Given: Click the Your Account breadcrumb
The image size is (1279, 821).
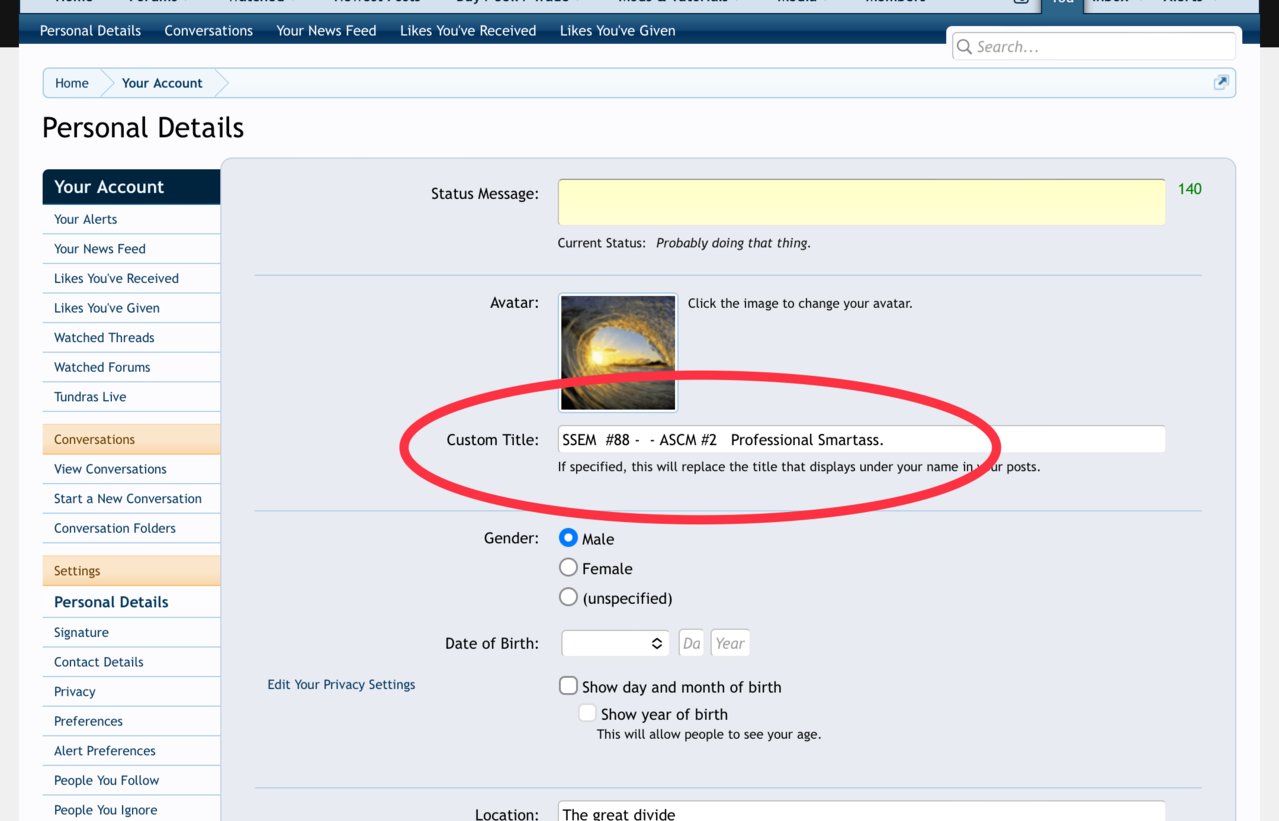Looking at the screenshot, I should click(x=162, y=83).
